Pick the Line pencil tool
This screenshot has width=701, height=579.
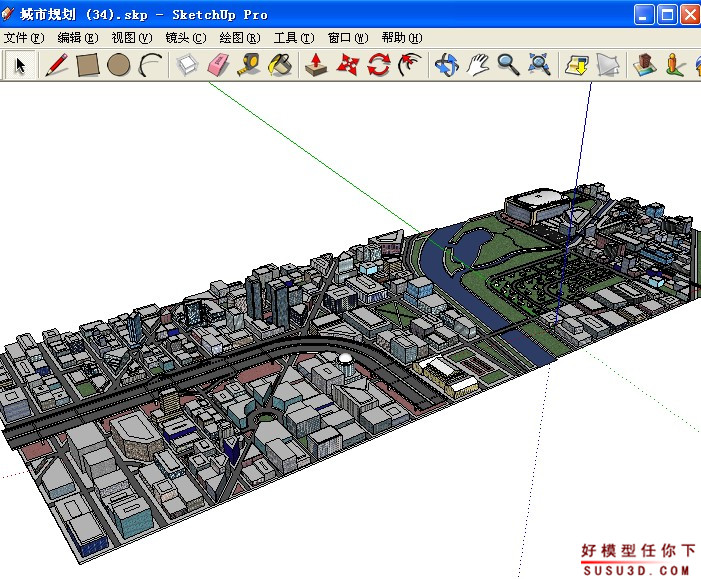57,65
